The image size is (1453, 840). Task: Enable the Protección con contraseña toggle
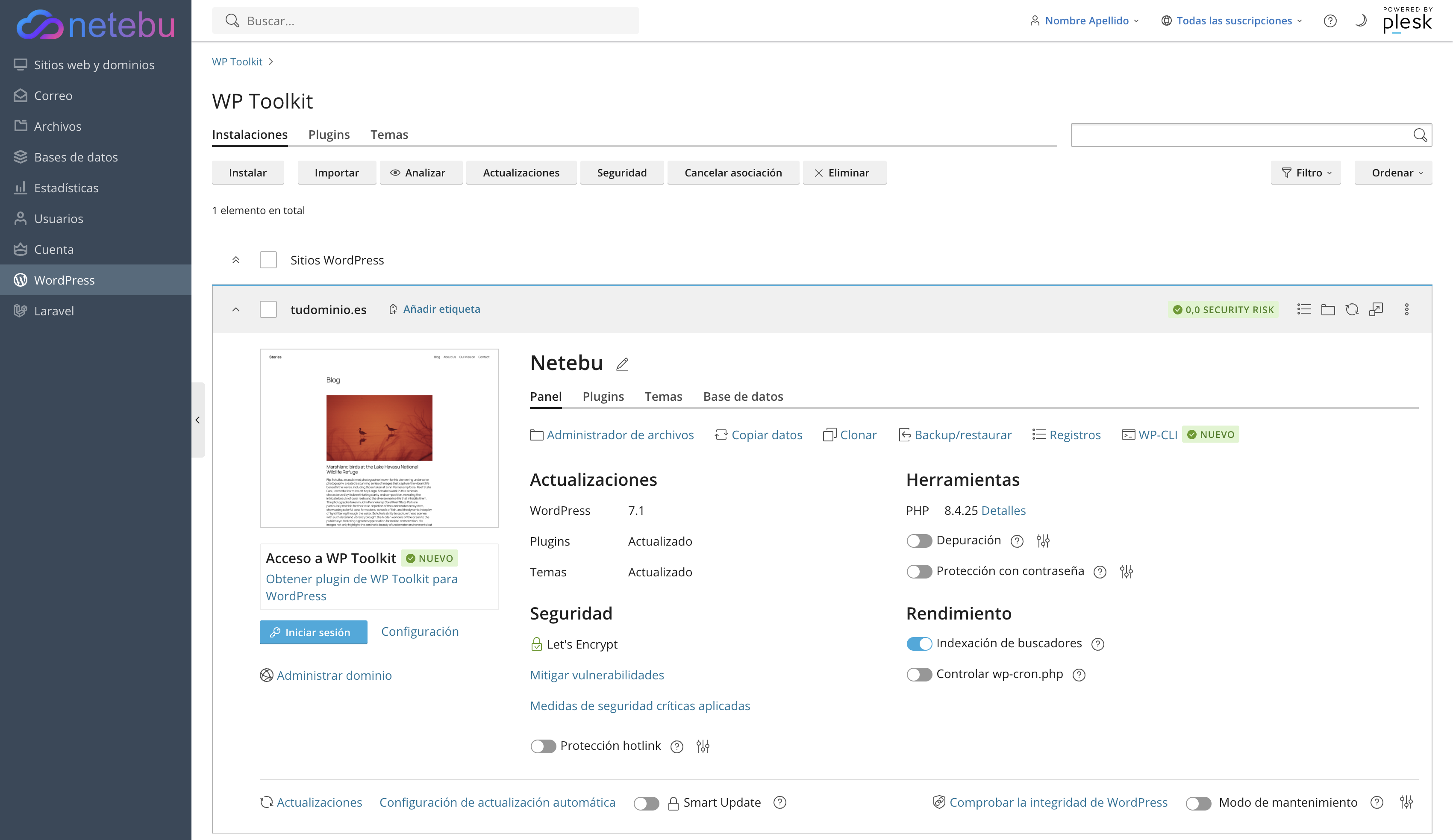(919, 571)
